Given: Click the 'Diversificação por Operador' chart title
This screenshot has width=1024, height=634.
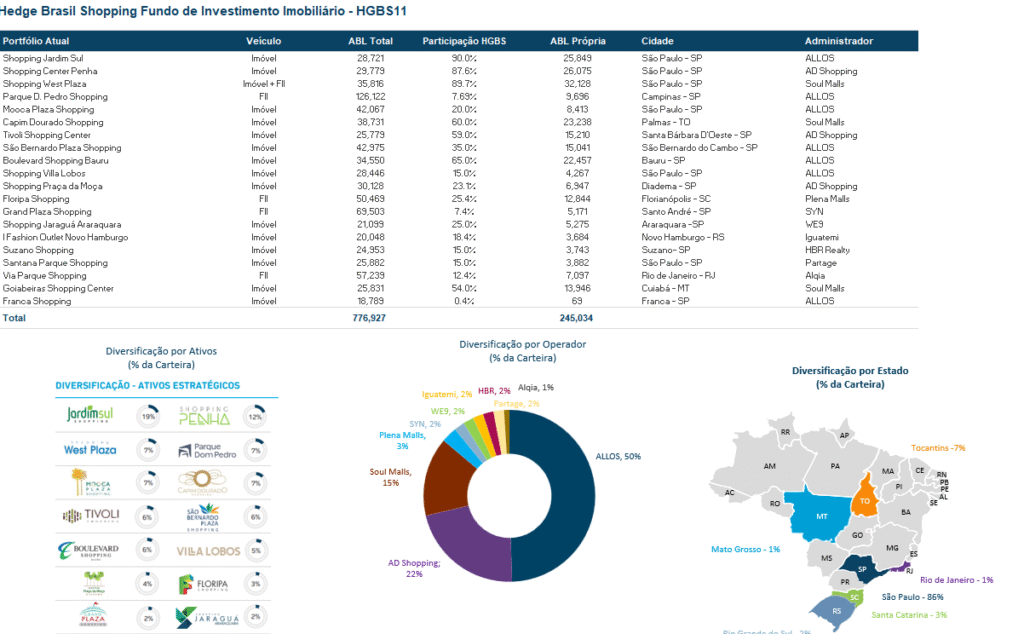Looking at the screenshot, I should tap(522, 344).
